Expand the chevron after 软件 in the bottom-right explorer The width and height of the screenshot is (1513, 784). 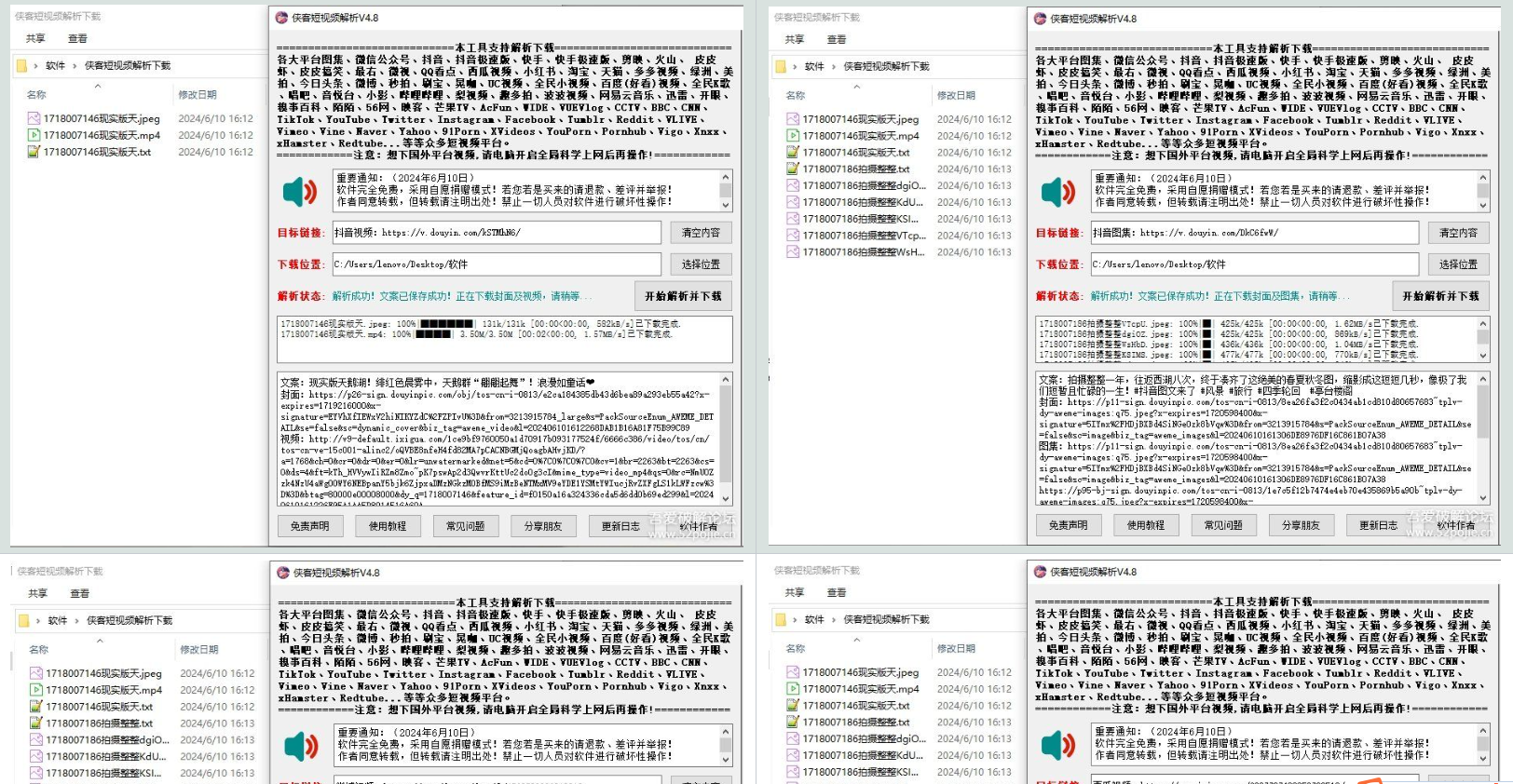pos(834,620)
